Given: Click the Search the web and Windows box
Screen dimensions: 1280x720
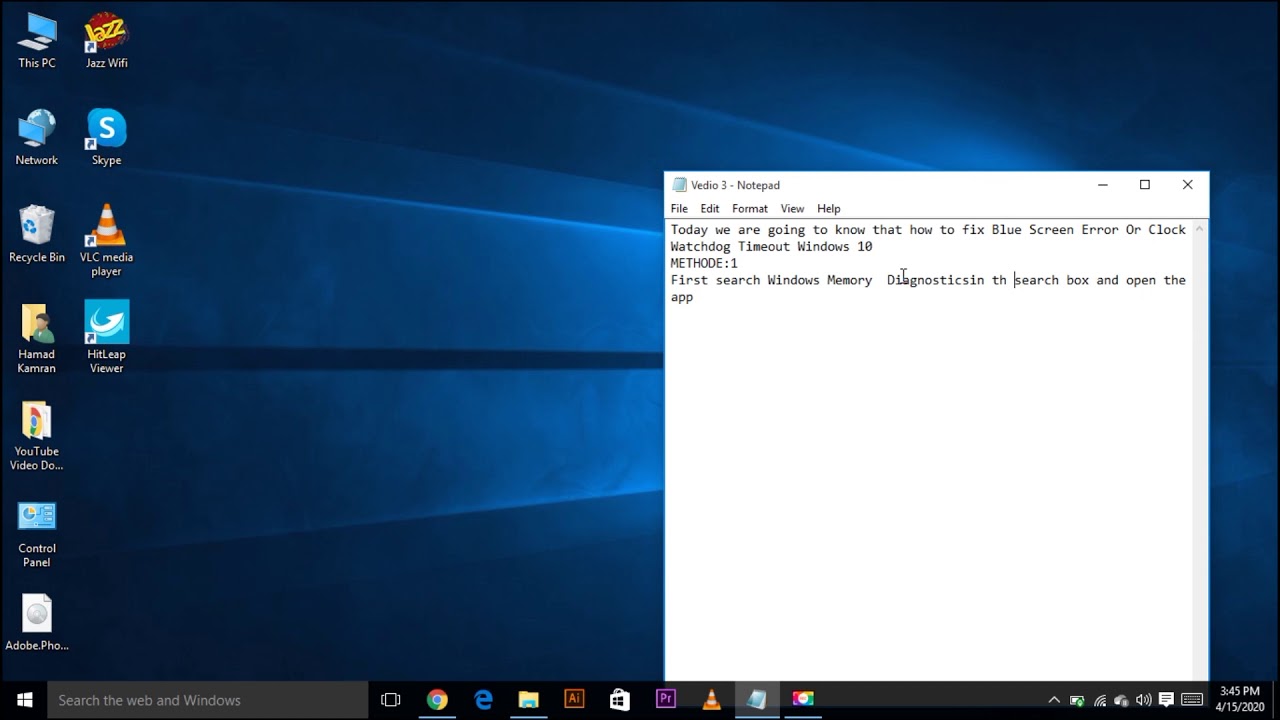Looking at the screenshot, I should tap(208, 700).
